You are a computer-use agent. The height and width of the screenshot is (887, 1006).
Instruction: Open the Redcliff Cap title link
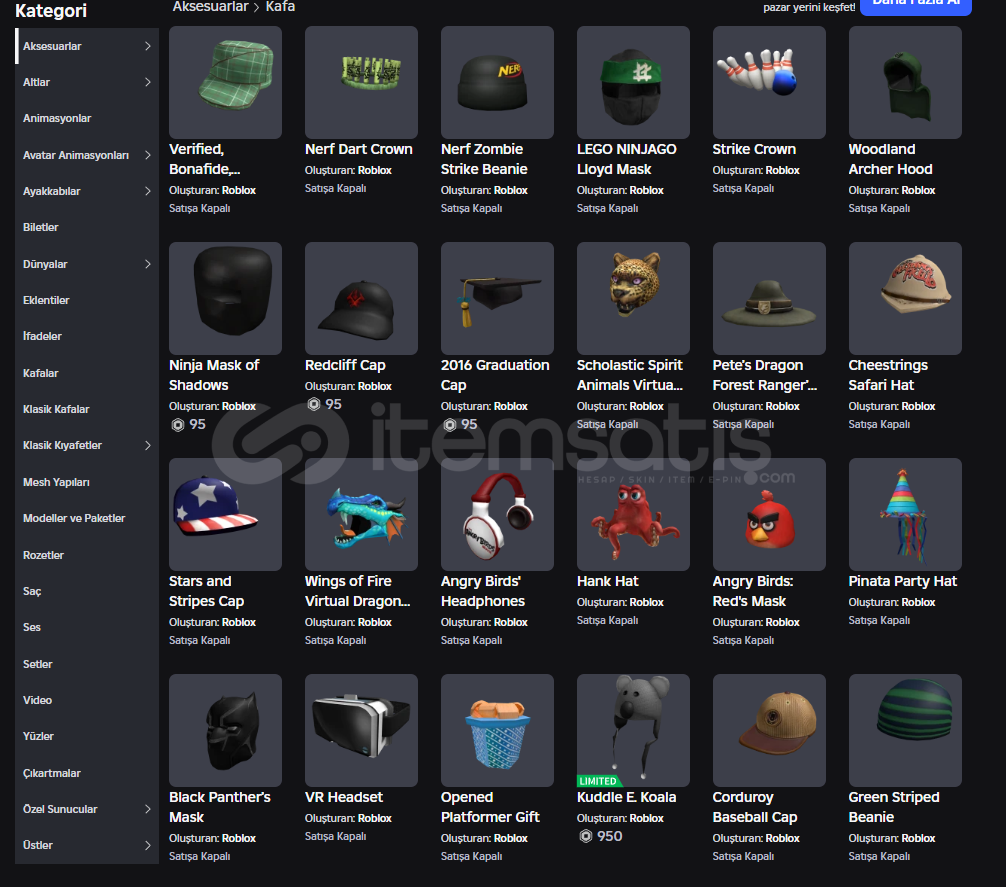pyautogui.click(x=345, y=365)
